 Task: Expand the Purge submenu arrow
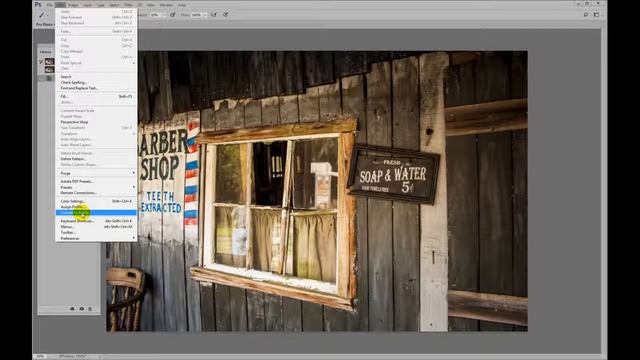tap(133, 173)
